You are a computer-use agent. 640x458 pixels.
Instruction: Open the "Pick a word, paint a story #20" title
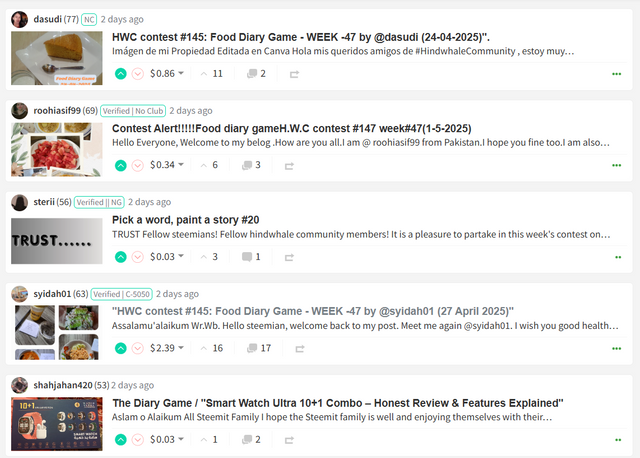tap(186, 220)
